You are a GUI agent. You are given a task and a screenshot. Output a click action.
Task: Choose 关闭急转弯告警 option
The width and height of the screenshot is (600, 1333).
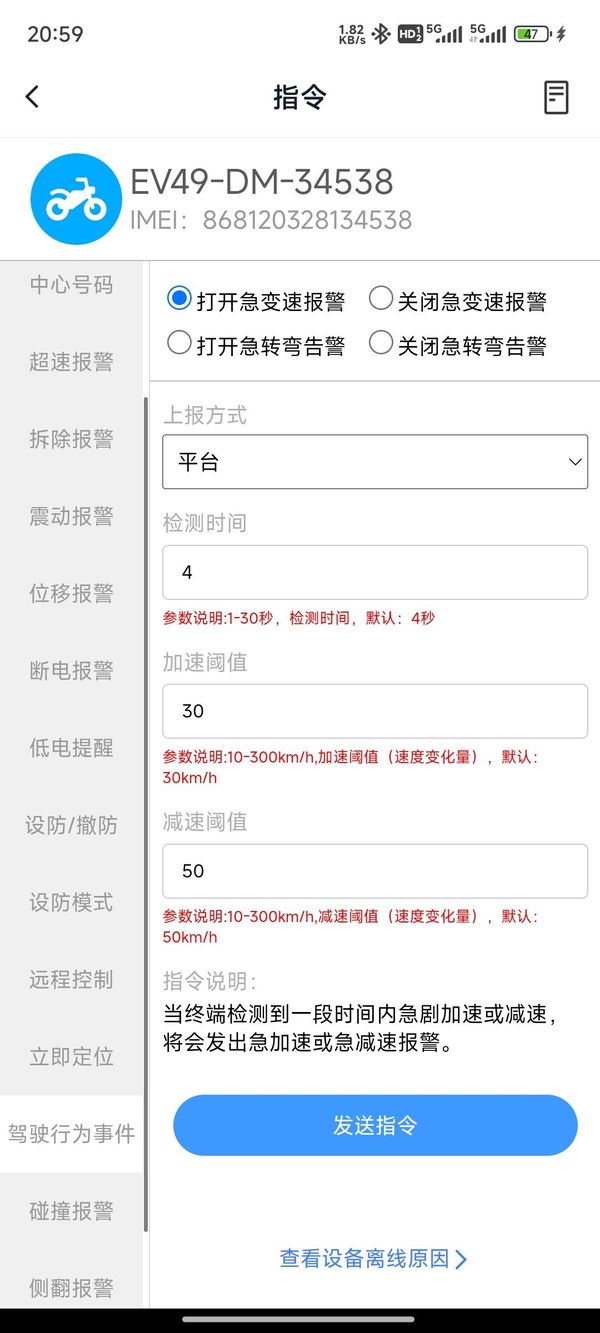(381, 344)
